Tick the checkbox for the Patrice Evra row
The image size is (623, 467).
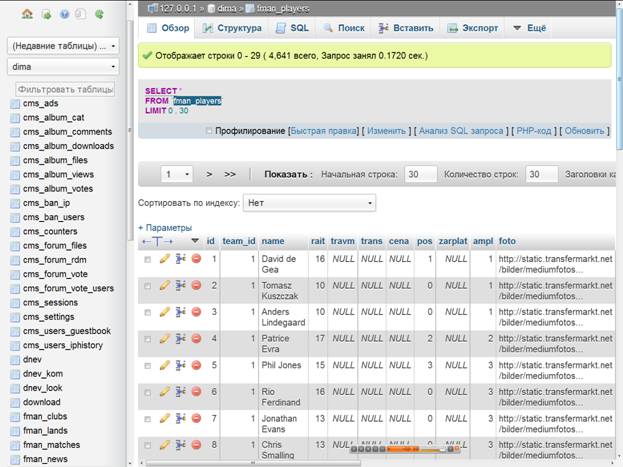pos(148,339)
